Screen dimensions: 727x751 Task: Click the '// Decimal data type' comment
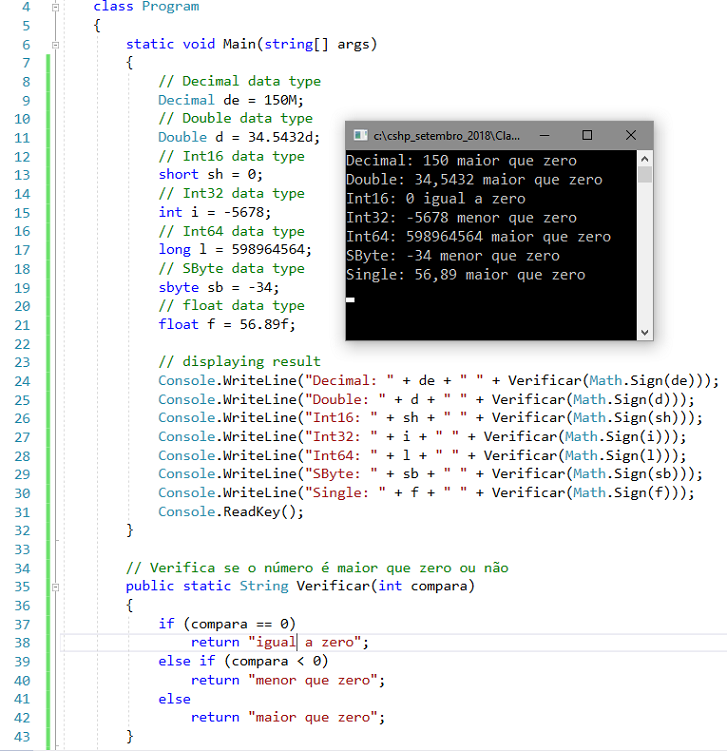(239, 81)
